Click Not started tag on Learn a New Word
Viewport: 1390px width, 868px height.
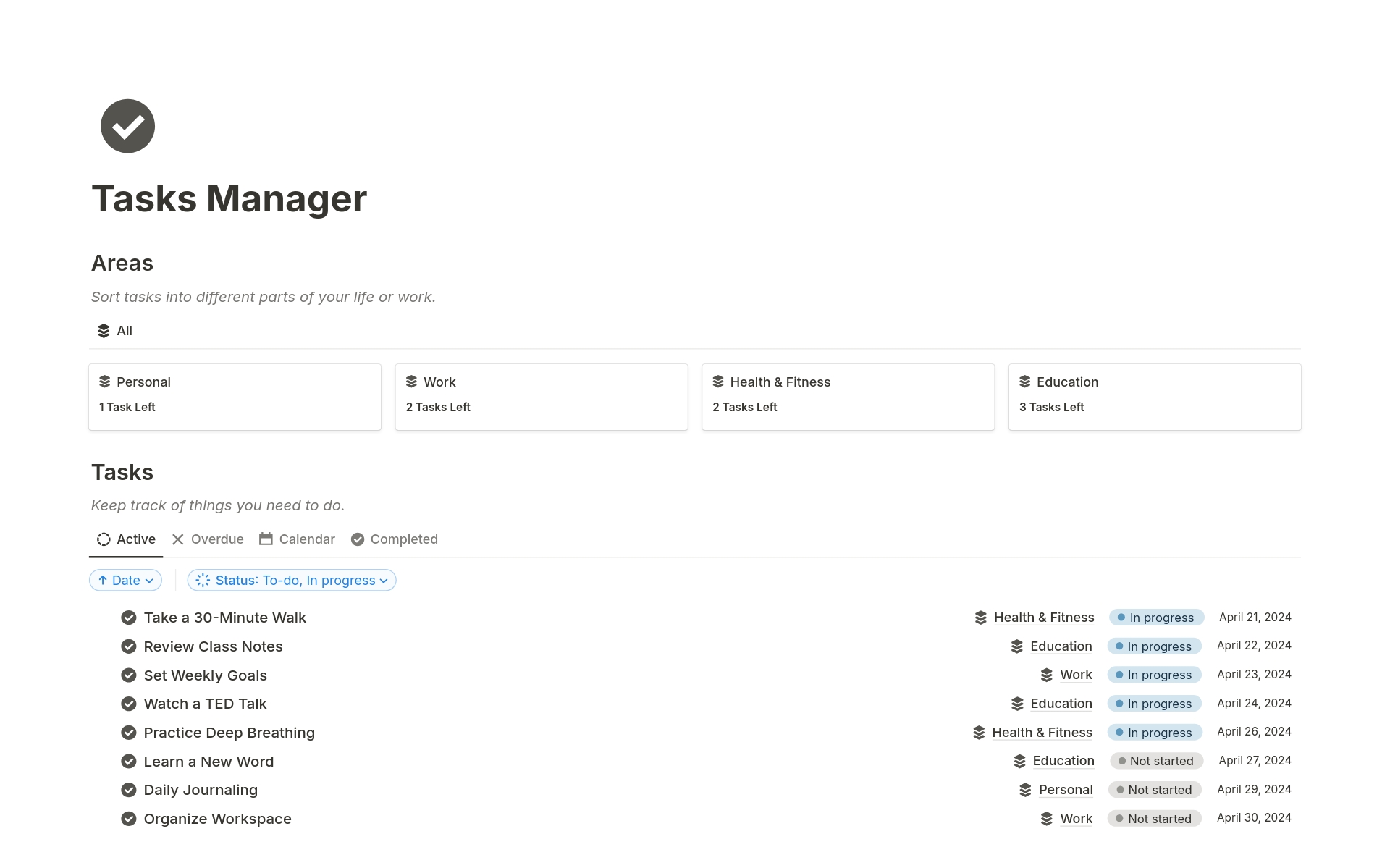click(1156, 761)
